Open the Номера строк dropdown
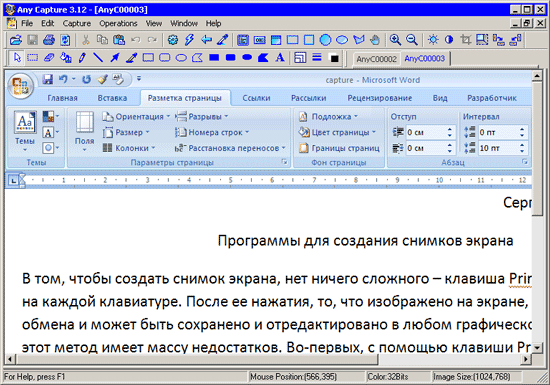 (x=212, y=133)
